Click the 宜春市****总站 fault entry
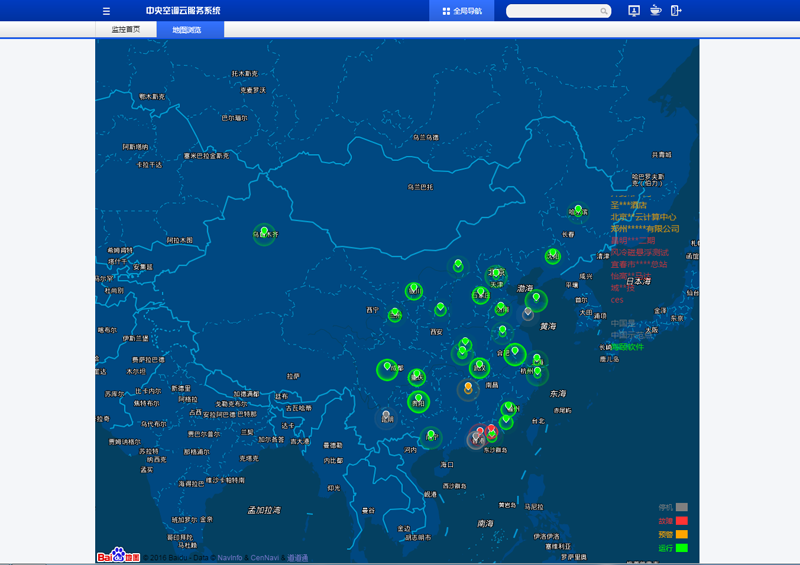Viewport: 800px width, 565px height. (639, 264)
